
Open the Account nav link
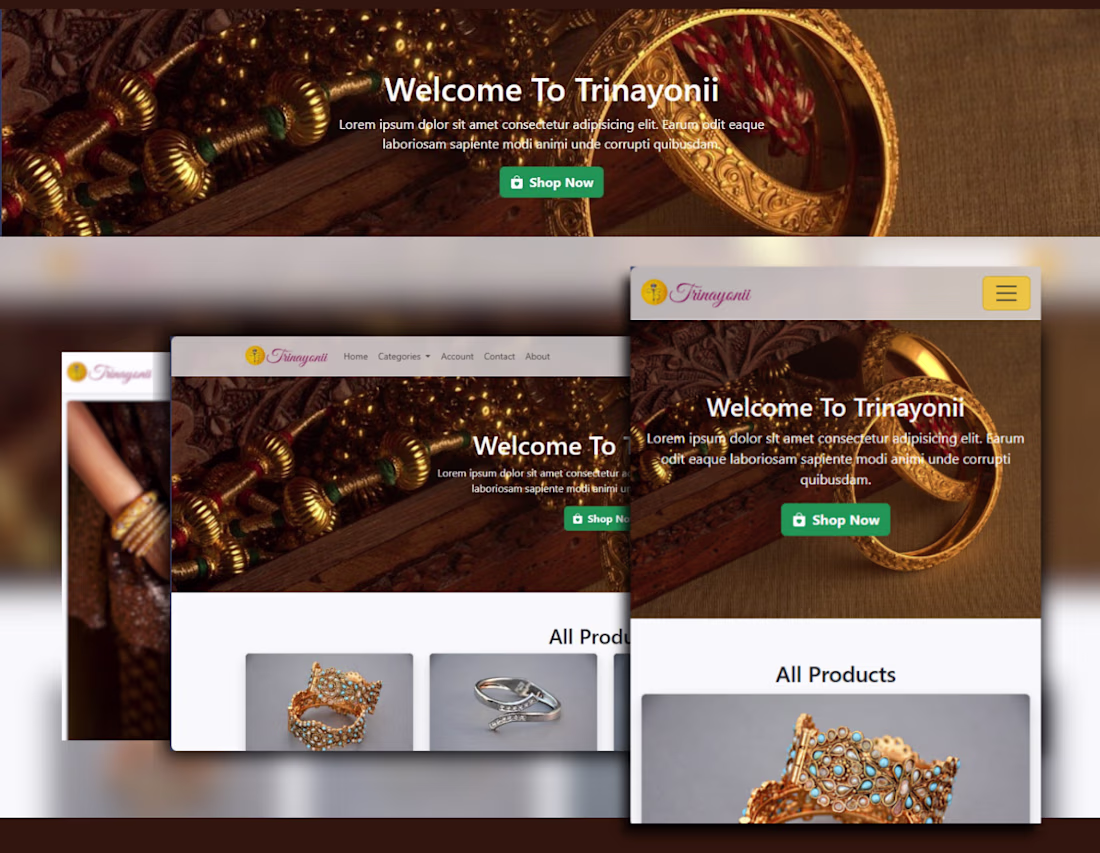click(457, 356)
